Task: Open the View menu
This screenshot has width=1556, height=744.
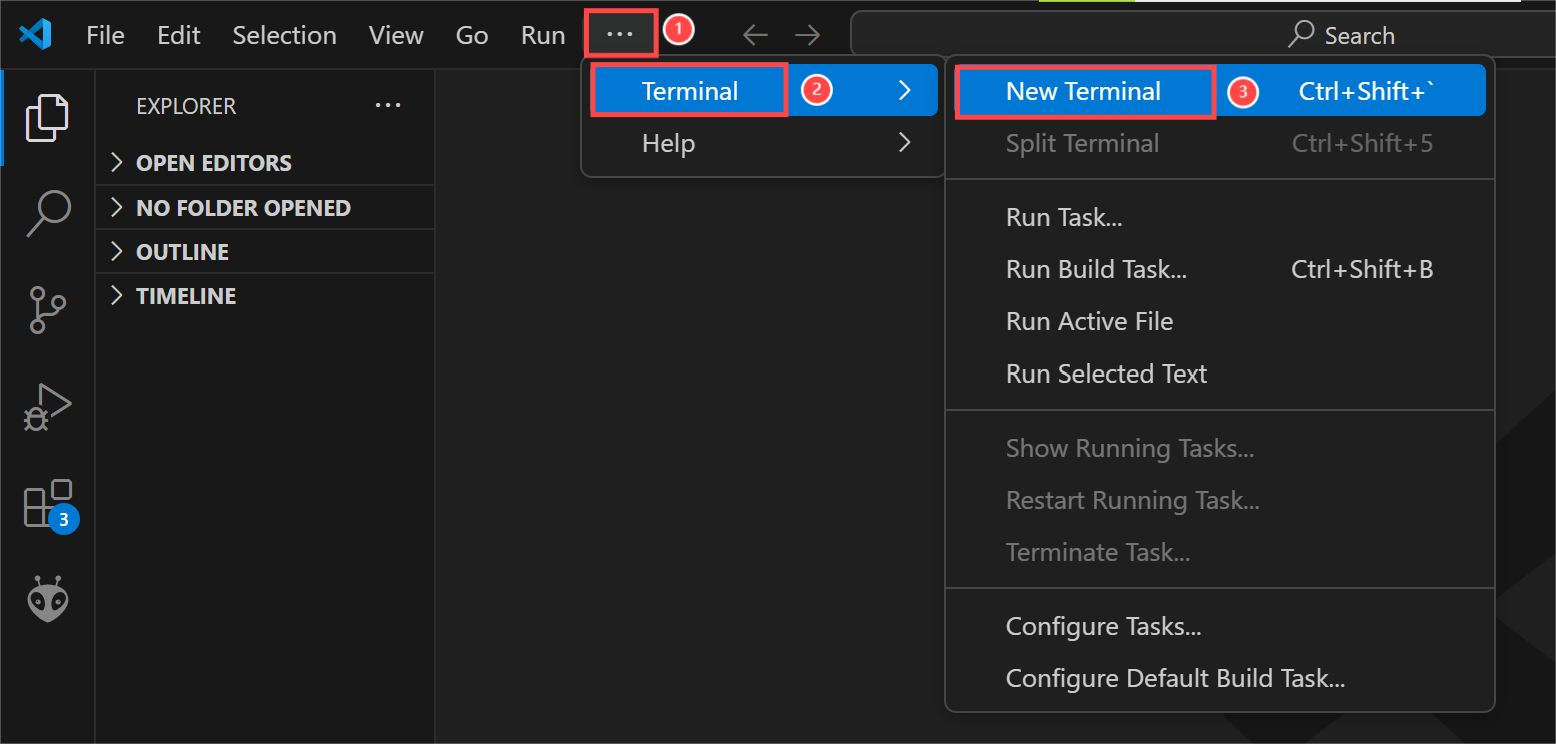Action: point(396,35)
